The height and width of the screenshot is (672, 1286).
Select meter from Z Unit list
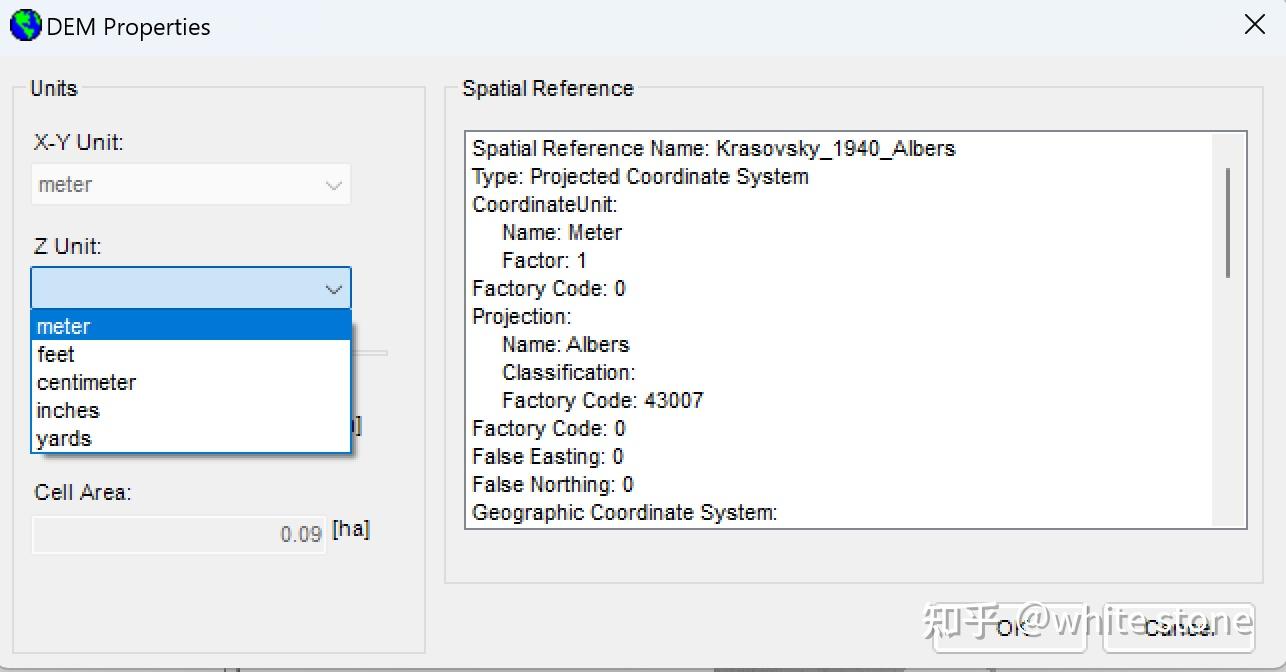[191, 326]
